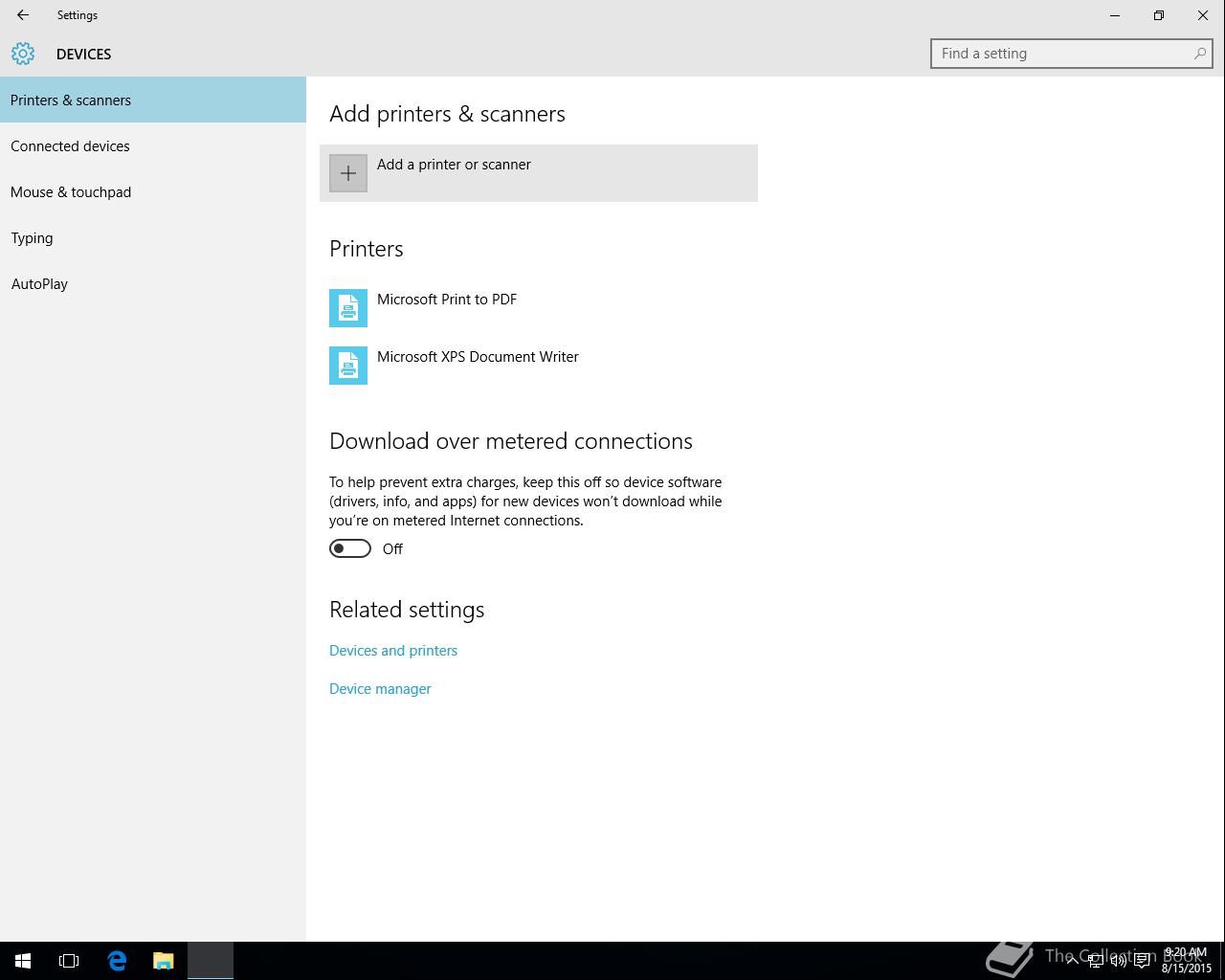Viewport: 1225px width, 980px height.
Task: Click the clock and date in the taskbar
Action: (x=1187, y=961)
